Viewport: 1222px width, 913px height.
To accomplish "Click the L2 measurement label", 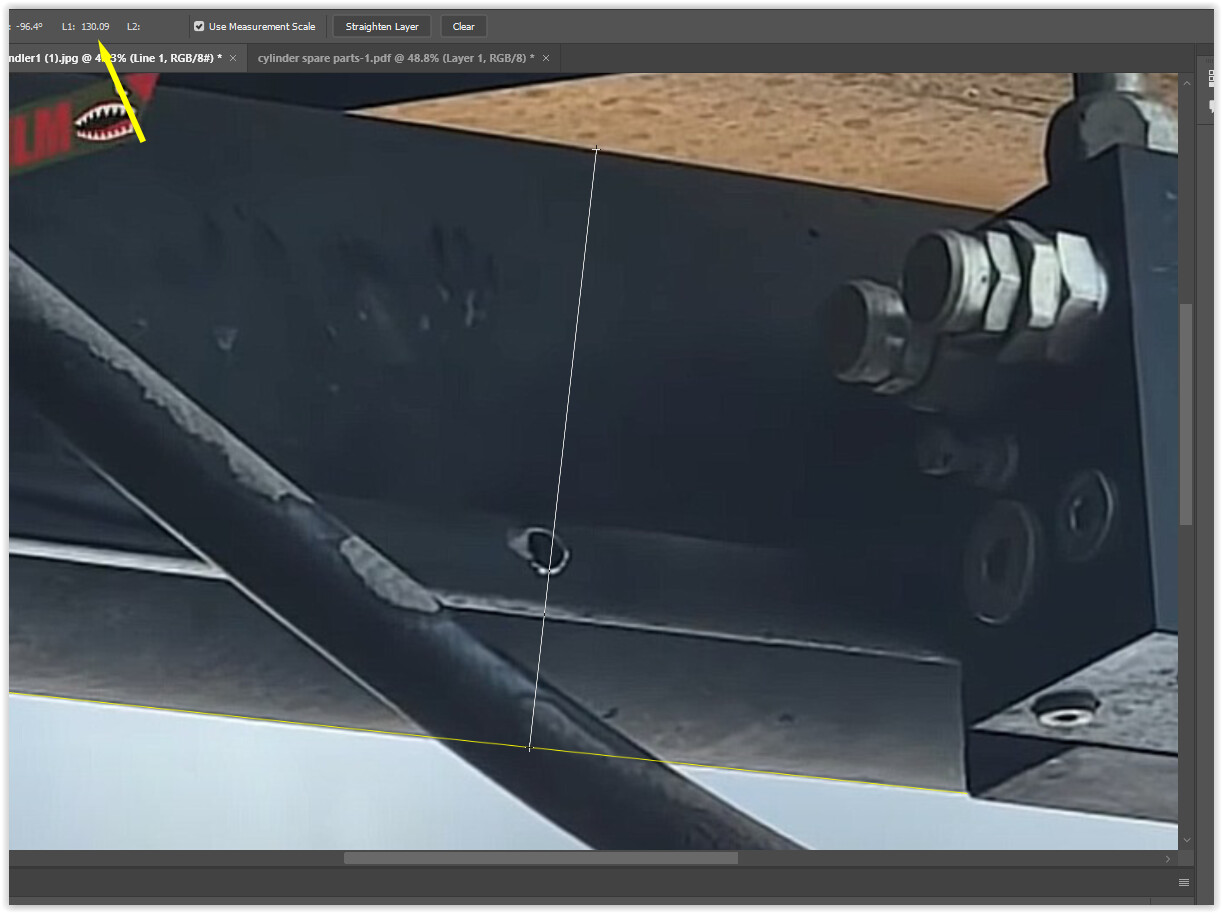I will (133, 27).
